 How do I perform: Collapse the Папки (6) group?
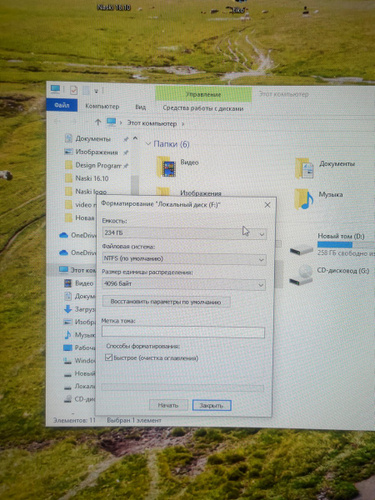coord(148,144)
